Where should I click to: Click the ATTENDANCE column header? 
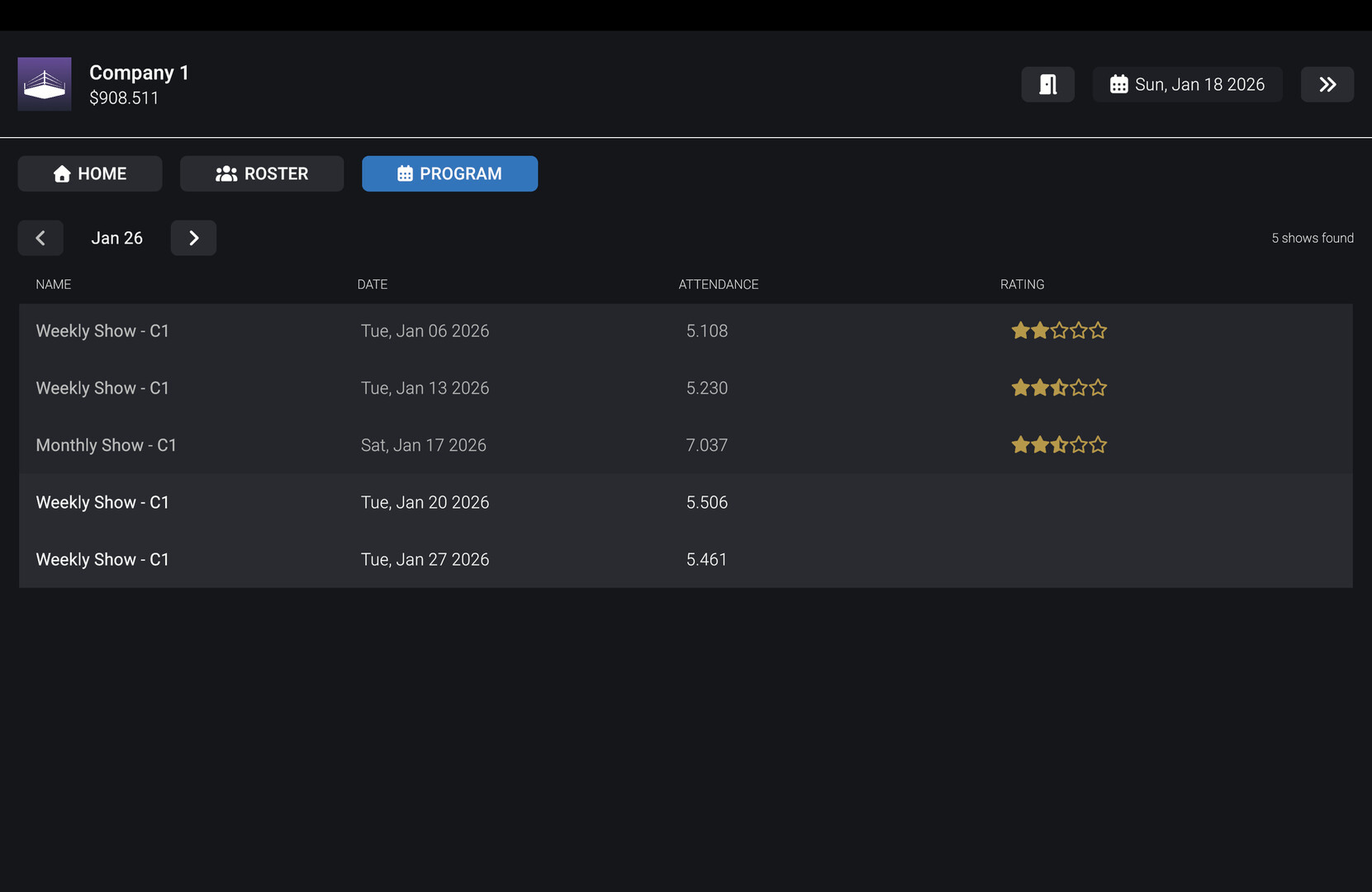pos(718,284)
